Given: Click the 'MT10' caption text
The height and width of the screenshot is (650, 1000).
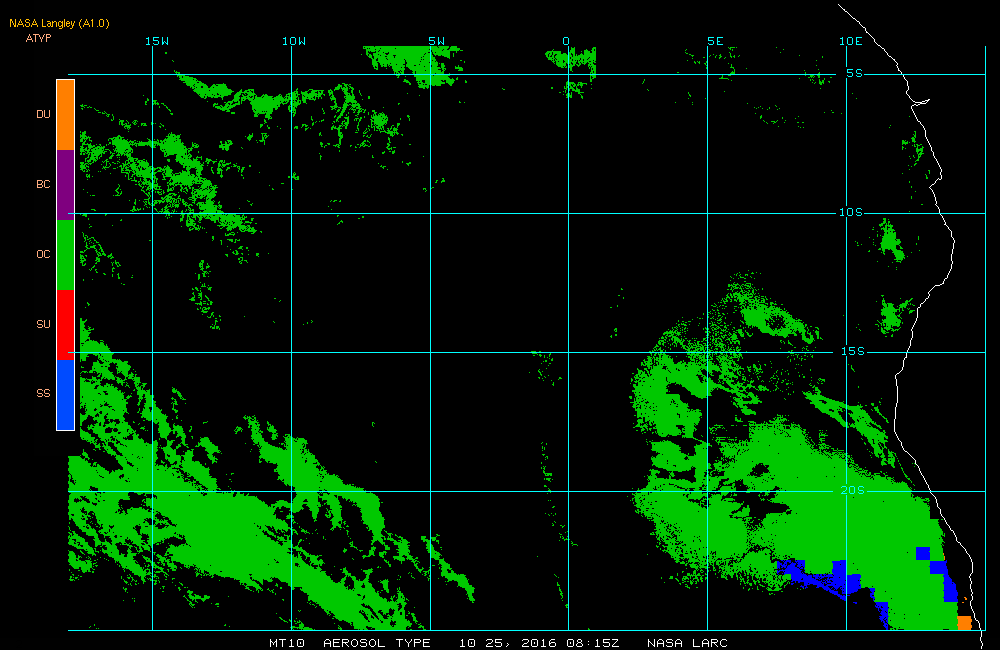Looking at the screenshot, I should point(287,643).
